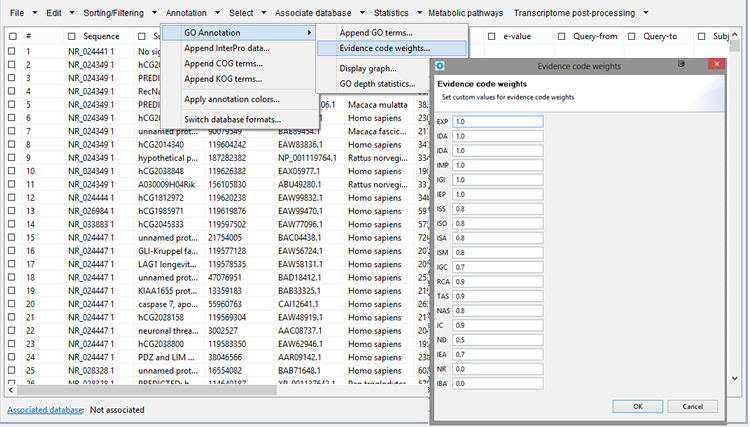Click Append InterPro data option

point(227,48)
